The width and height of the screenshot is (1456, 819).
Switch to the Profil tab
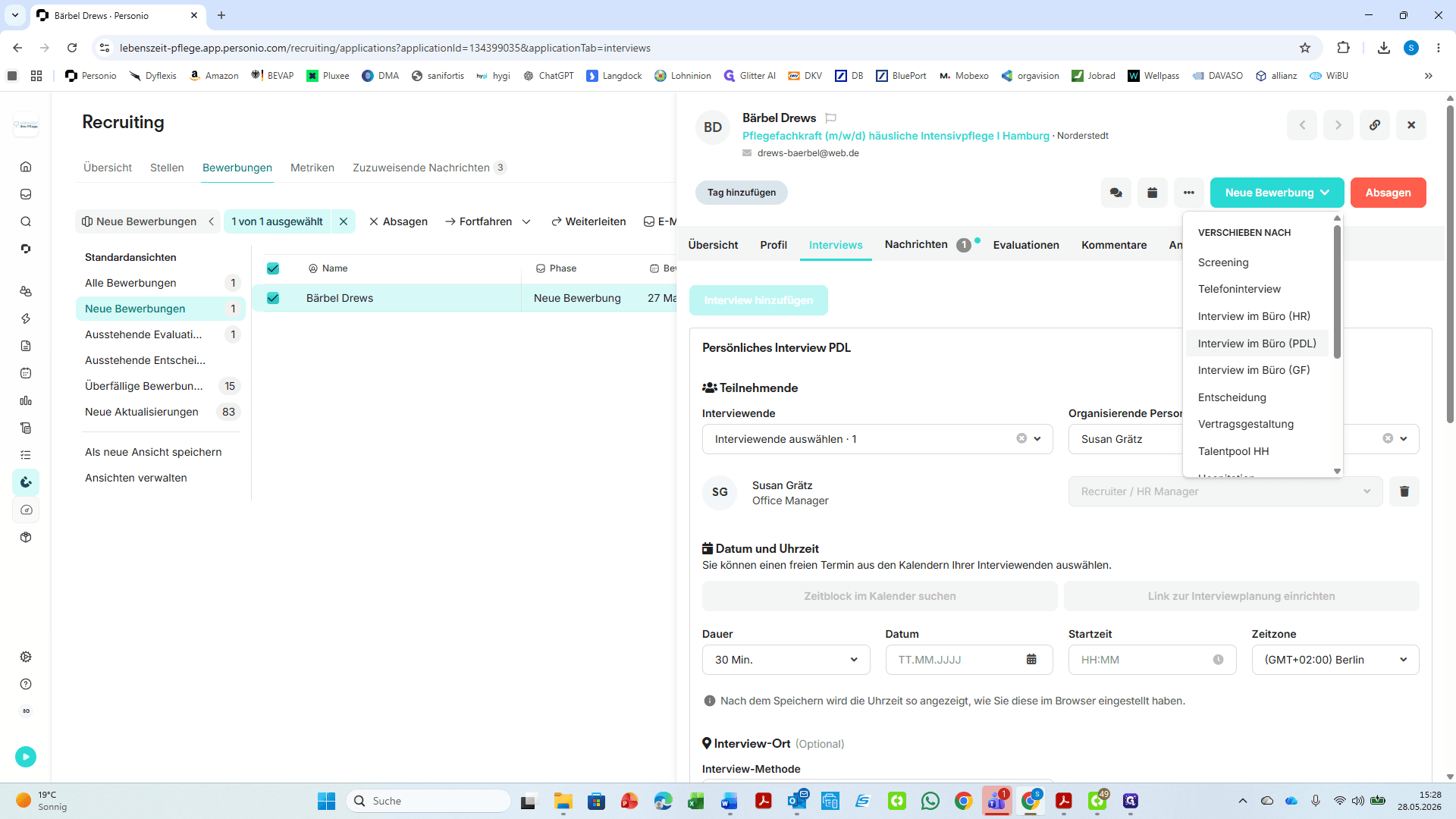(x=773, y=245)
